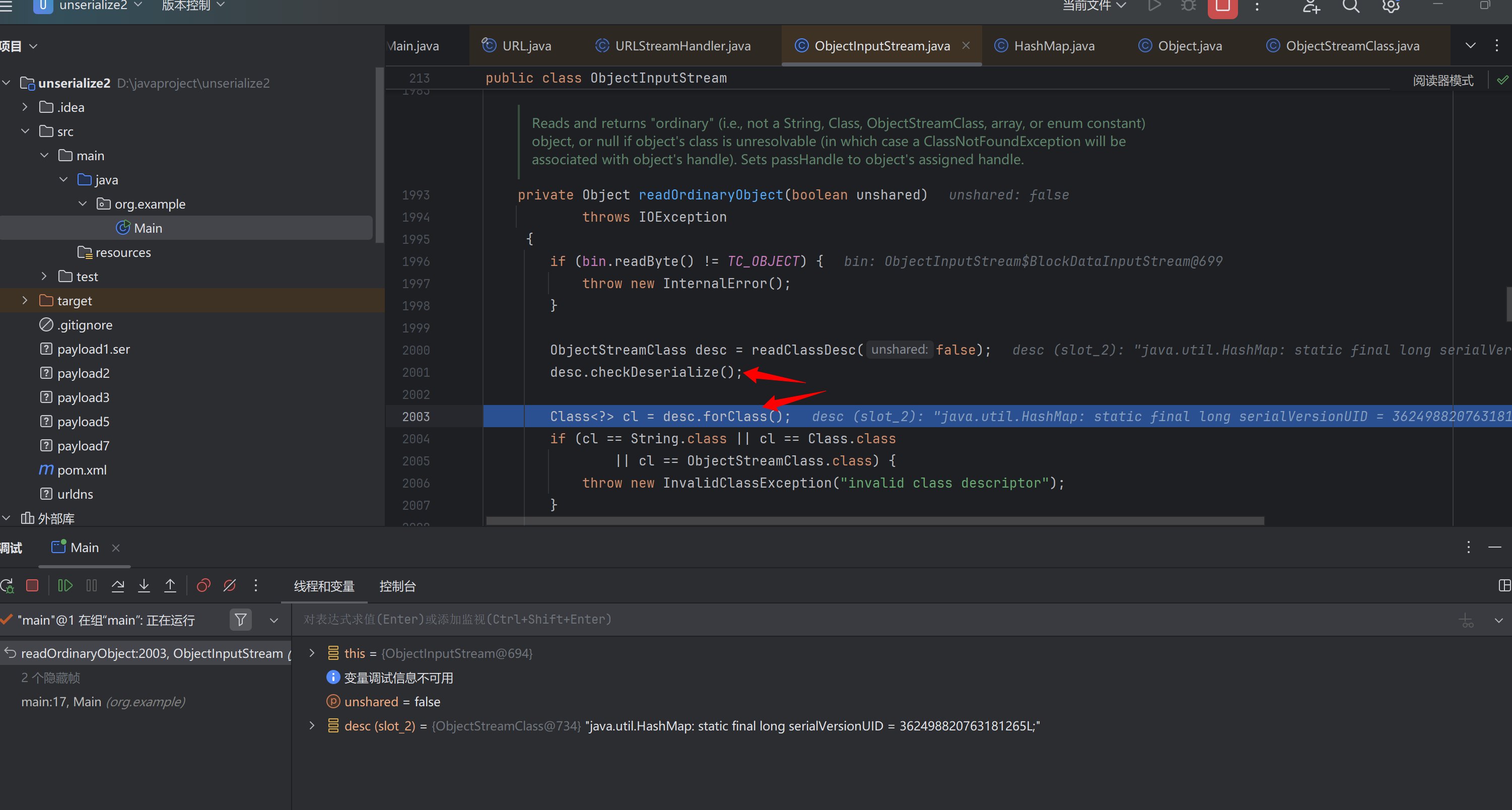Click the Step Into down-arrow icon
This screenshot has width=1512, height=810.
(144, 585)
